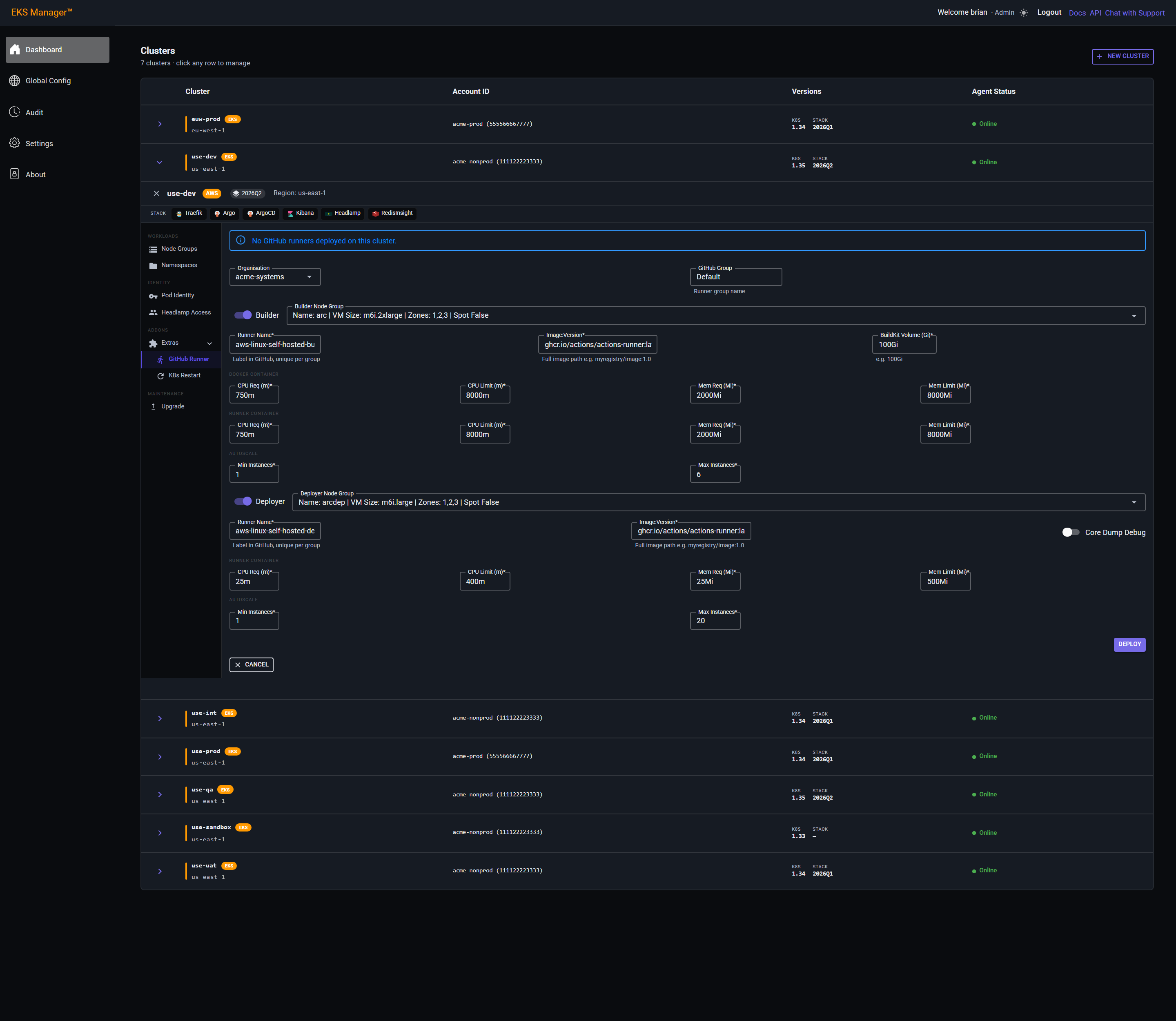Open Argo stack link

225,213
